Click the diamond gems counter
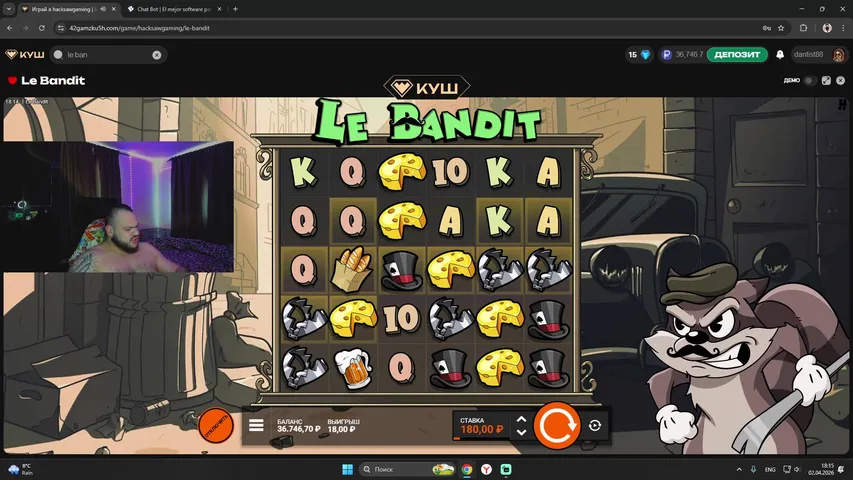The image size is (853, 480). click(x=639, y=55)
